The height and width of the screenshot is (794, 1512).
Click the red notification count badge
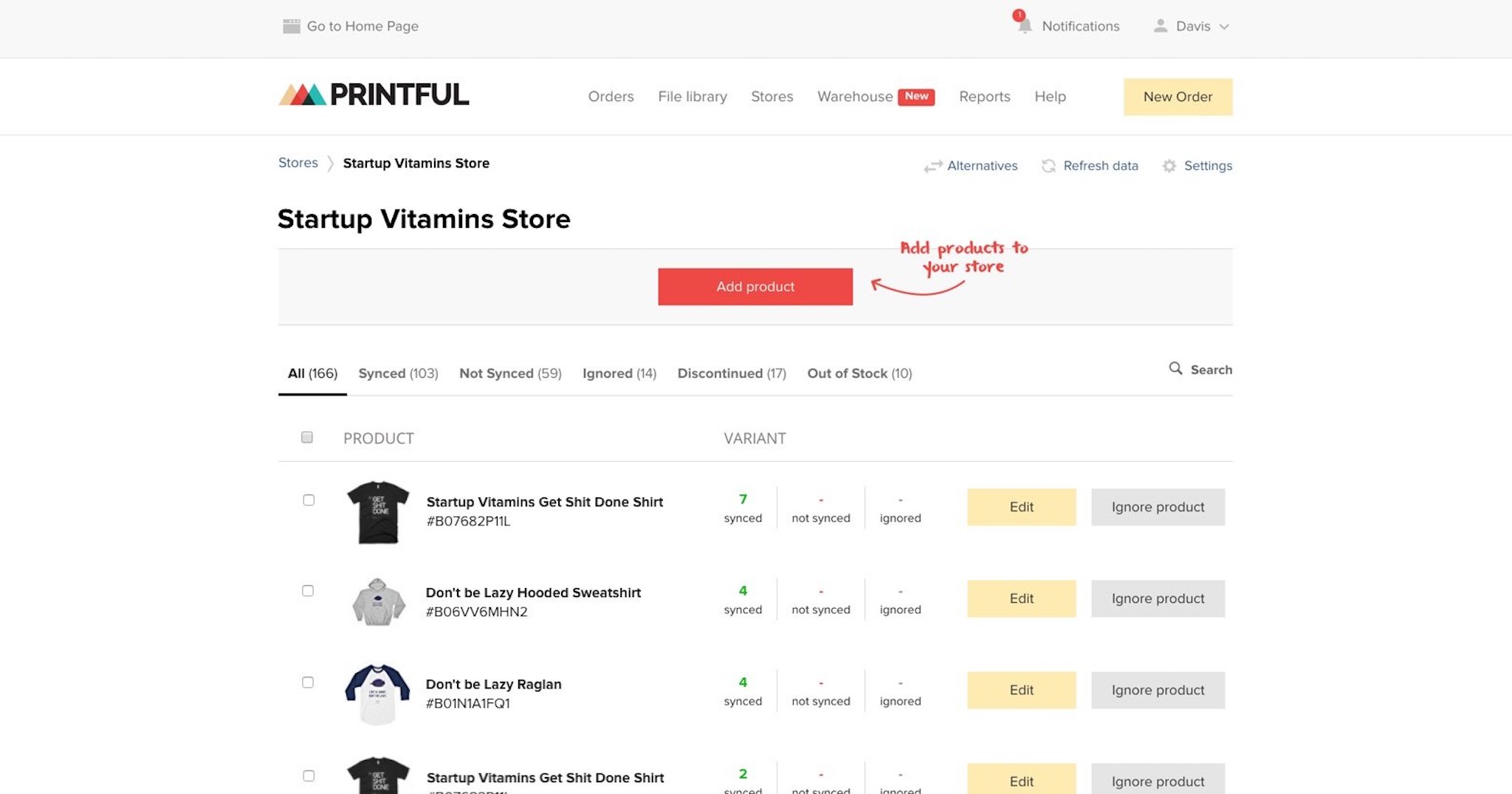[1019, 15]
